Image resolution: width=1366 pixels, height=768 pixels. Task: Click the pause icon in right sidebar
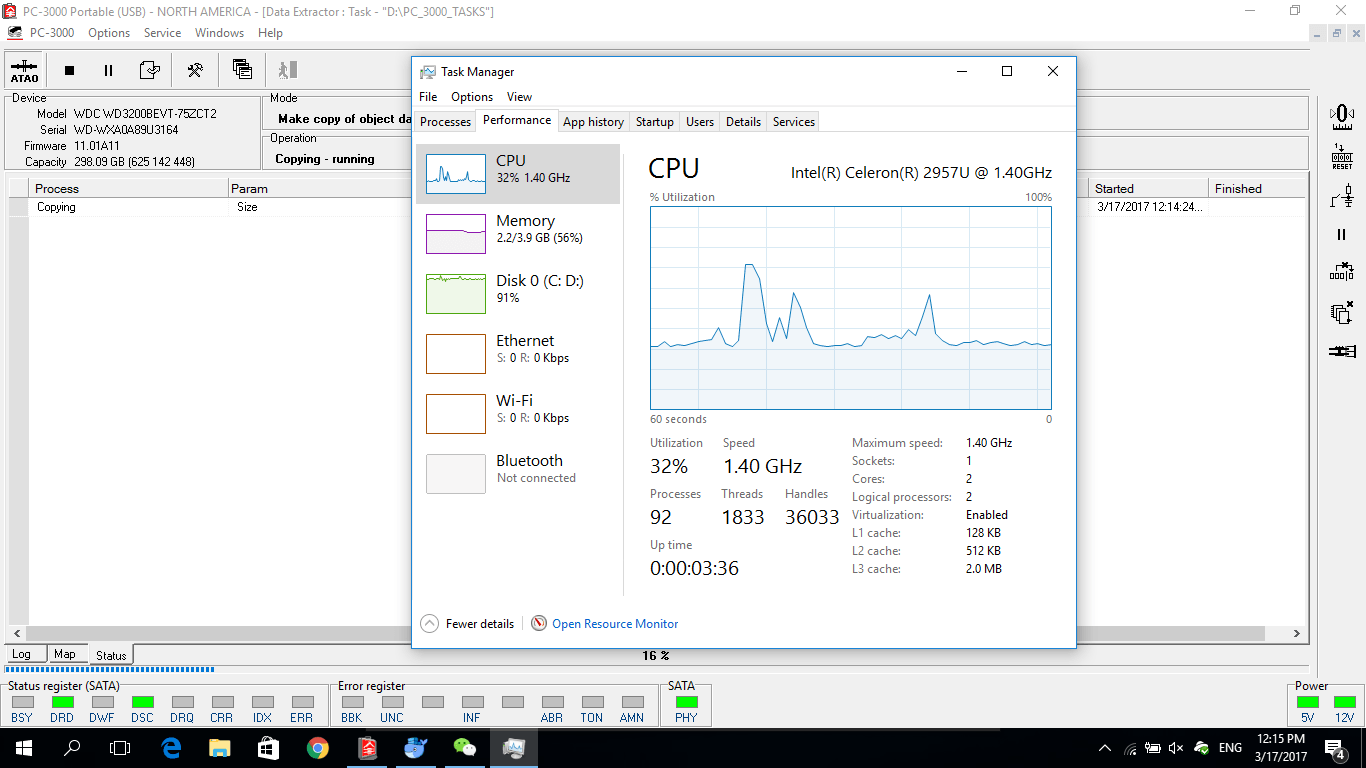point(1342,235)
